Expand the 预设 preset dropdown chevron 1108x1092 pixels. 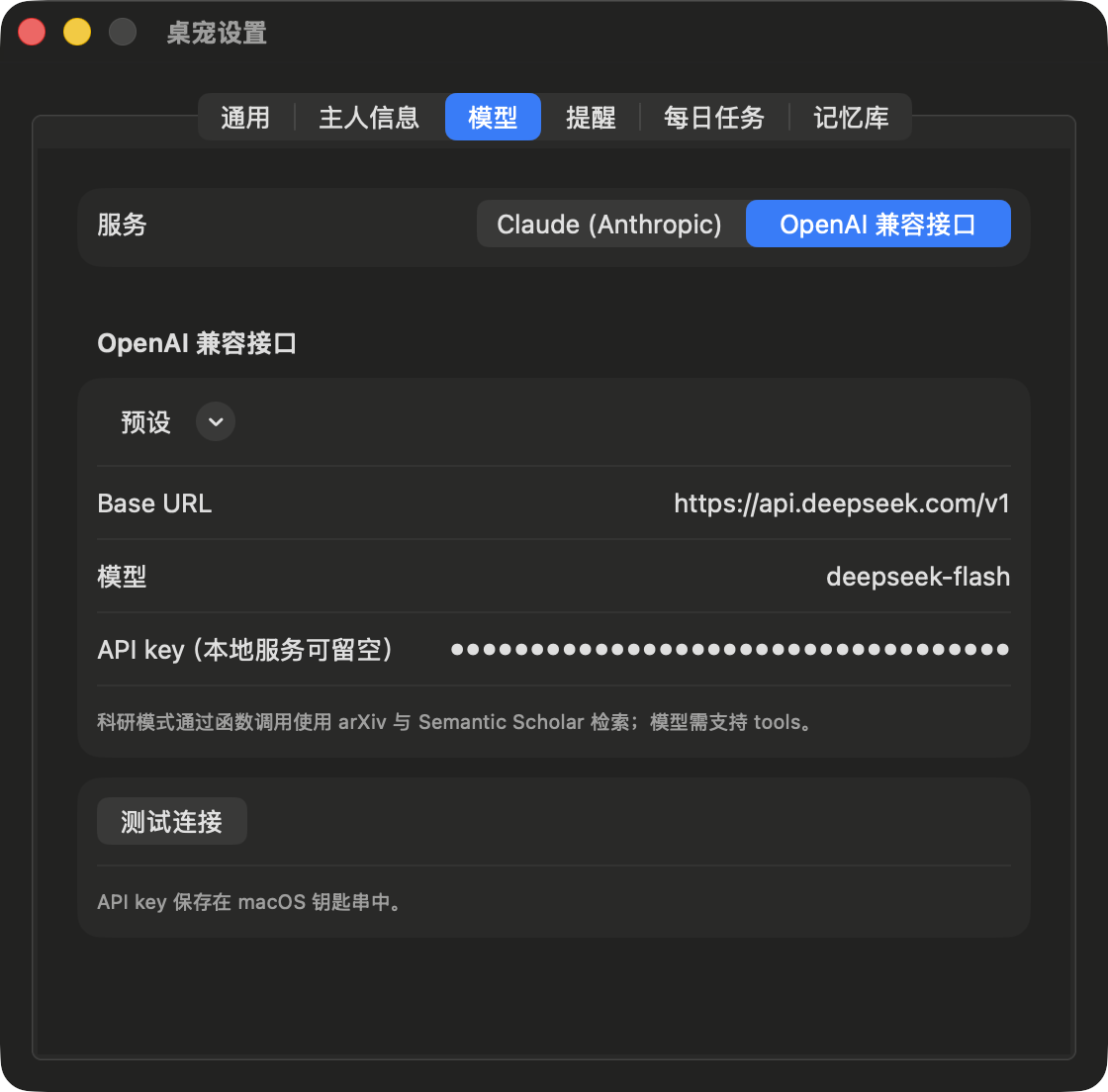point(216,421)
